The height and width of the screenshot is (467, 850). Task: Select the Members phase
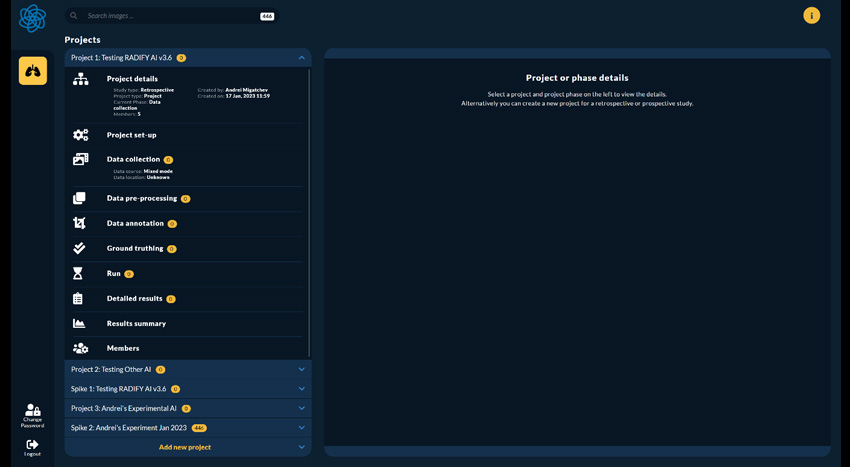click(x=123, y=349)
